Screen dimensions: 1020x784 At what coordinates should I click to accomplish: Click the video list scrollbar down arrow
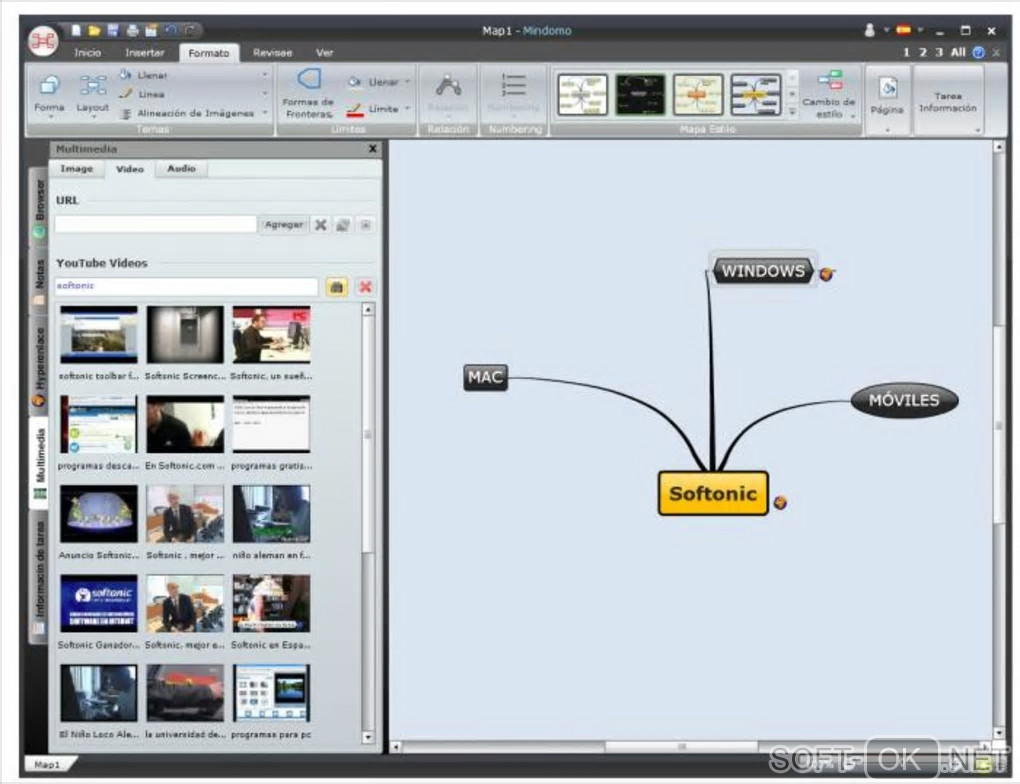coord(368,738)
